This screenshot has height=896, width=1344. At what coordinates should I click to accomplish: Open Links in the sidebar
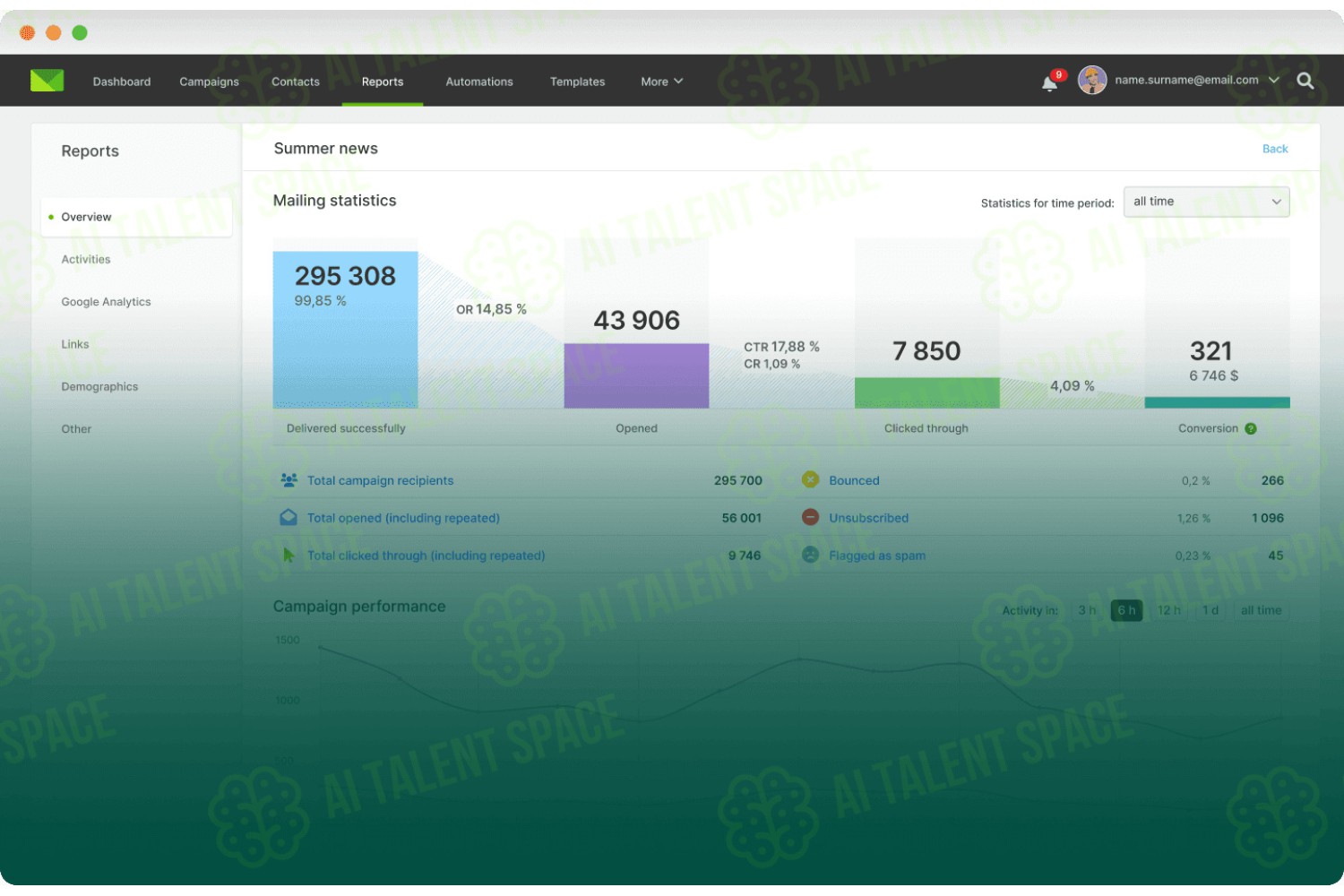(75, 344)
